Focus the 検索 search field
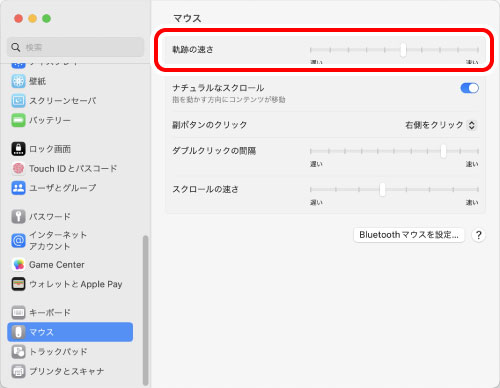This screenshot has width=500, height=388. click(x=76, y=47)
